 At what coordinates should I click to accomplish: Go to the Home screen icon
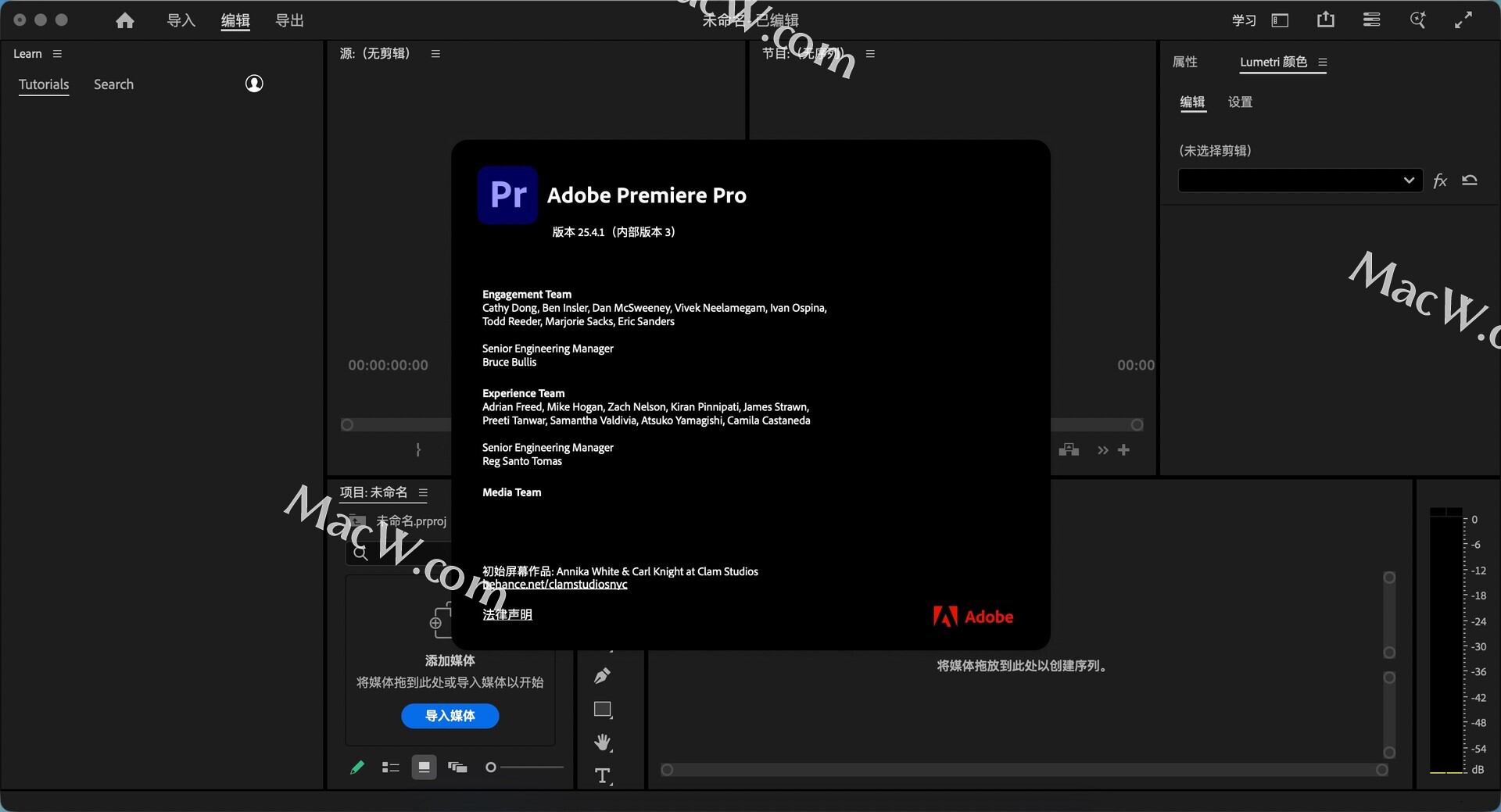pyautogui.click(x=125, y=21)
